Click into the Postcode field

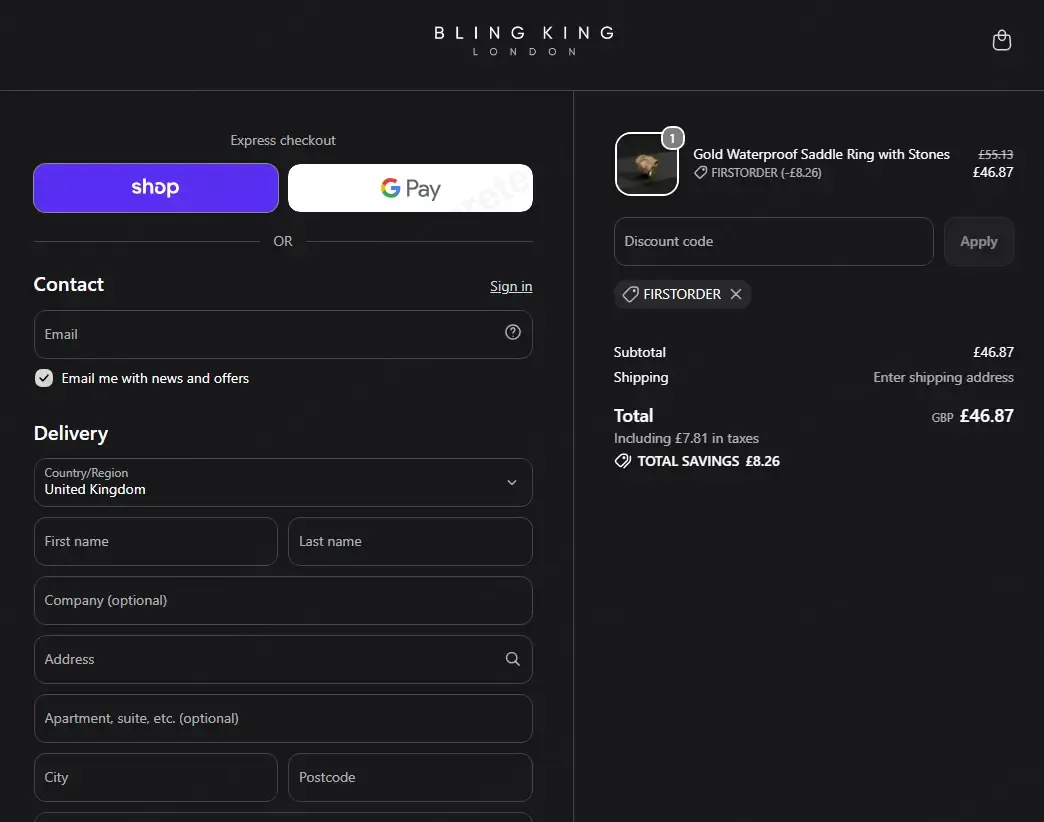(x=410, y=777)
